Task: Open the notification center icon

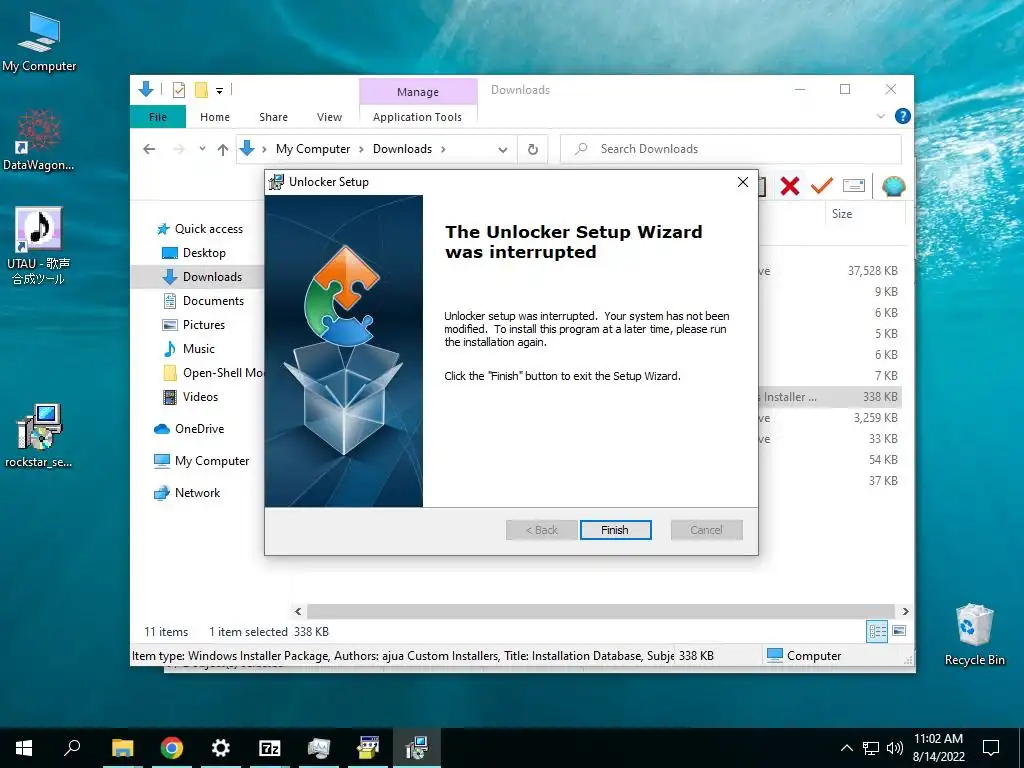Action: pyautogui.click(x=991, y=748)
